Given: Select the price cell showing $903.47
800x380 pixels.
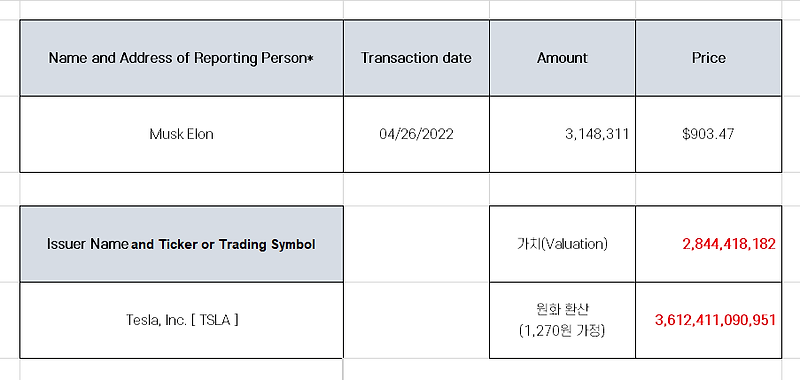Looking at the screenshot, I should click(709, 134).
